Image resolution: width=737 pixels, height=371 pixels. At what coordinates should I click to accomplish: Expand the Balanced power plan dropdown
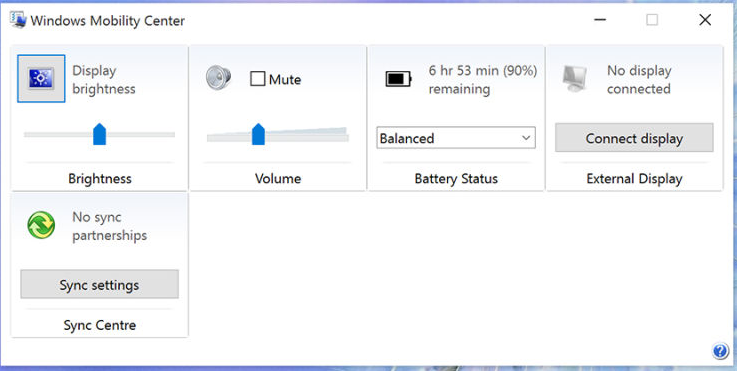click(456, 138)
